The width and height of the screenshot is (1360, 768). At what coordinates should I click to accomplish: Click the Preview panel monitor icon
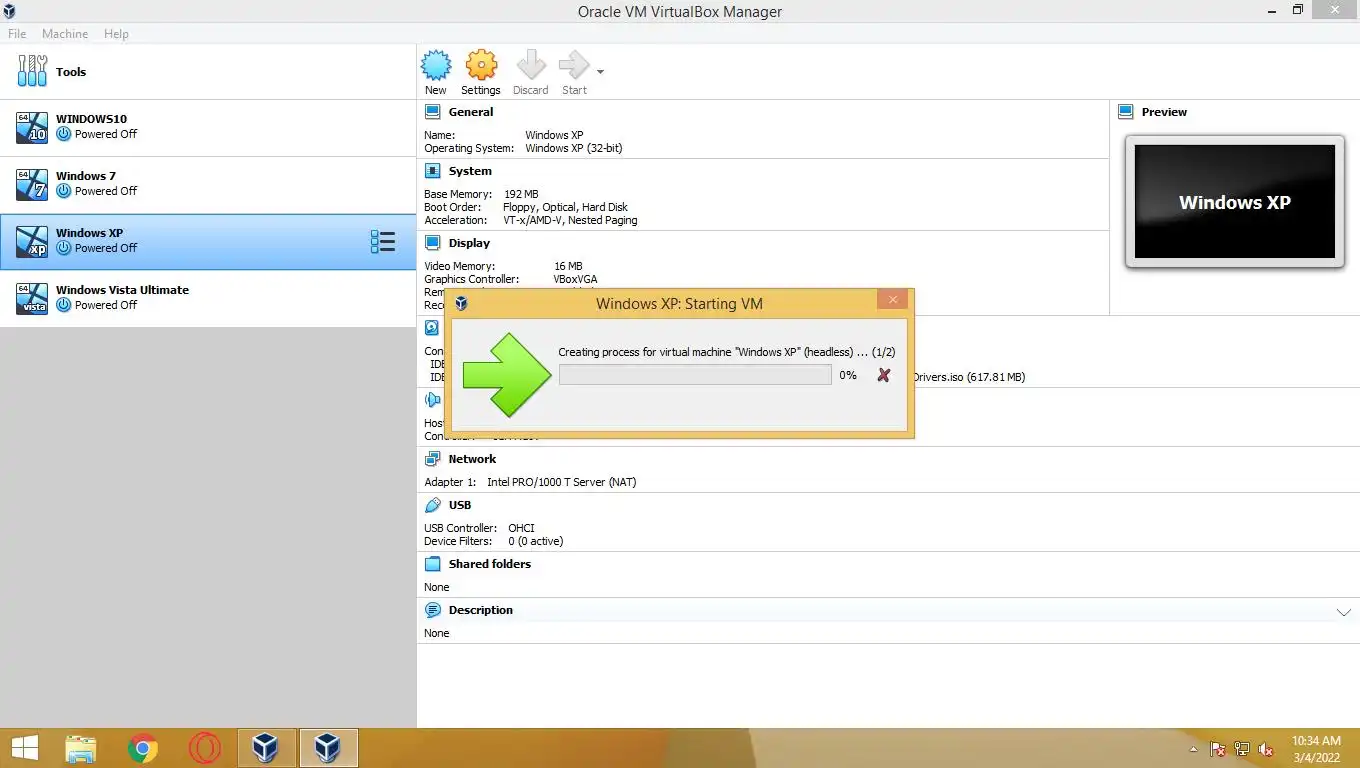1126,112
